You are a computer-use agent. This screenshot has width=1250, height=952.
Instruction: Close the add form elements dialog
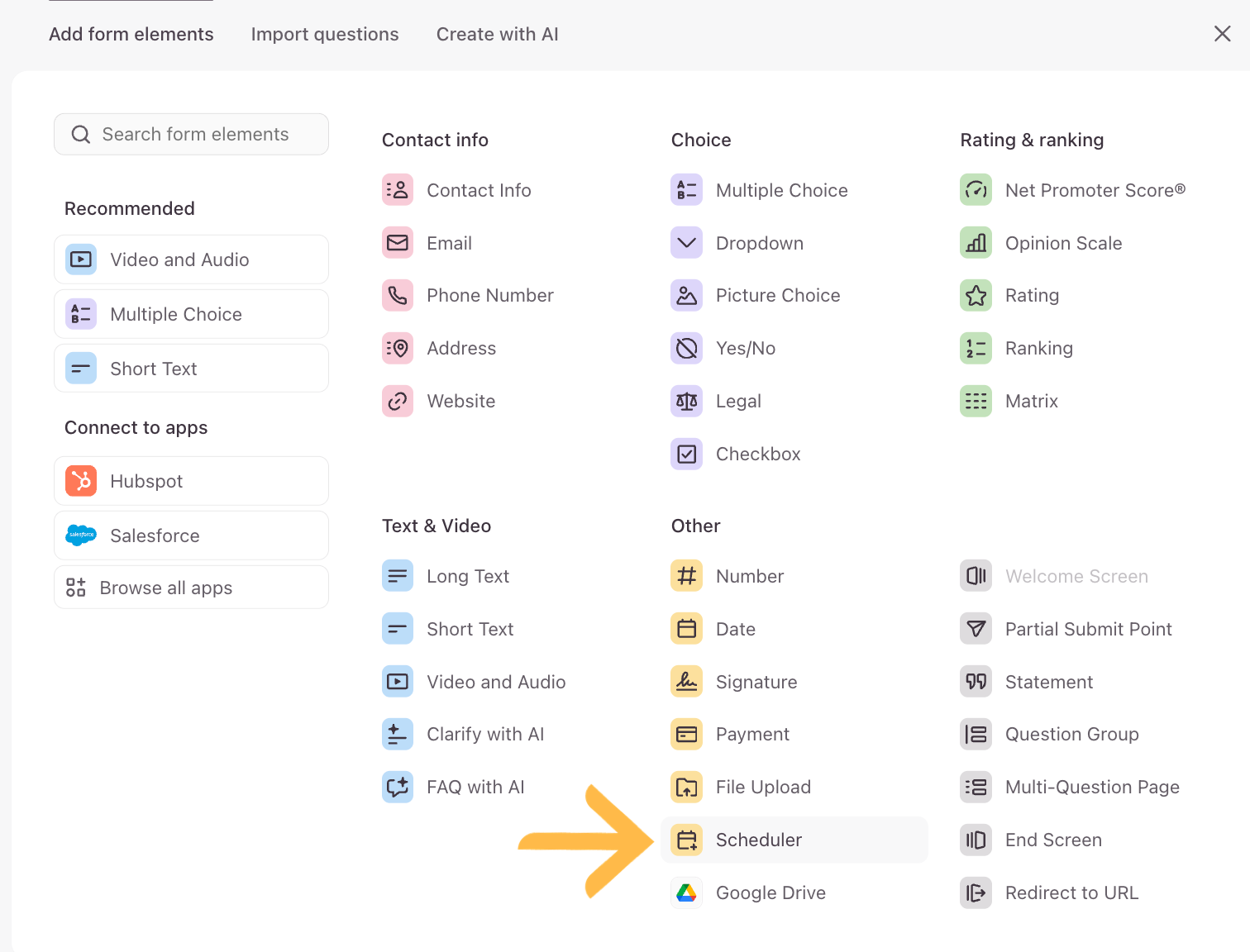1222,34
